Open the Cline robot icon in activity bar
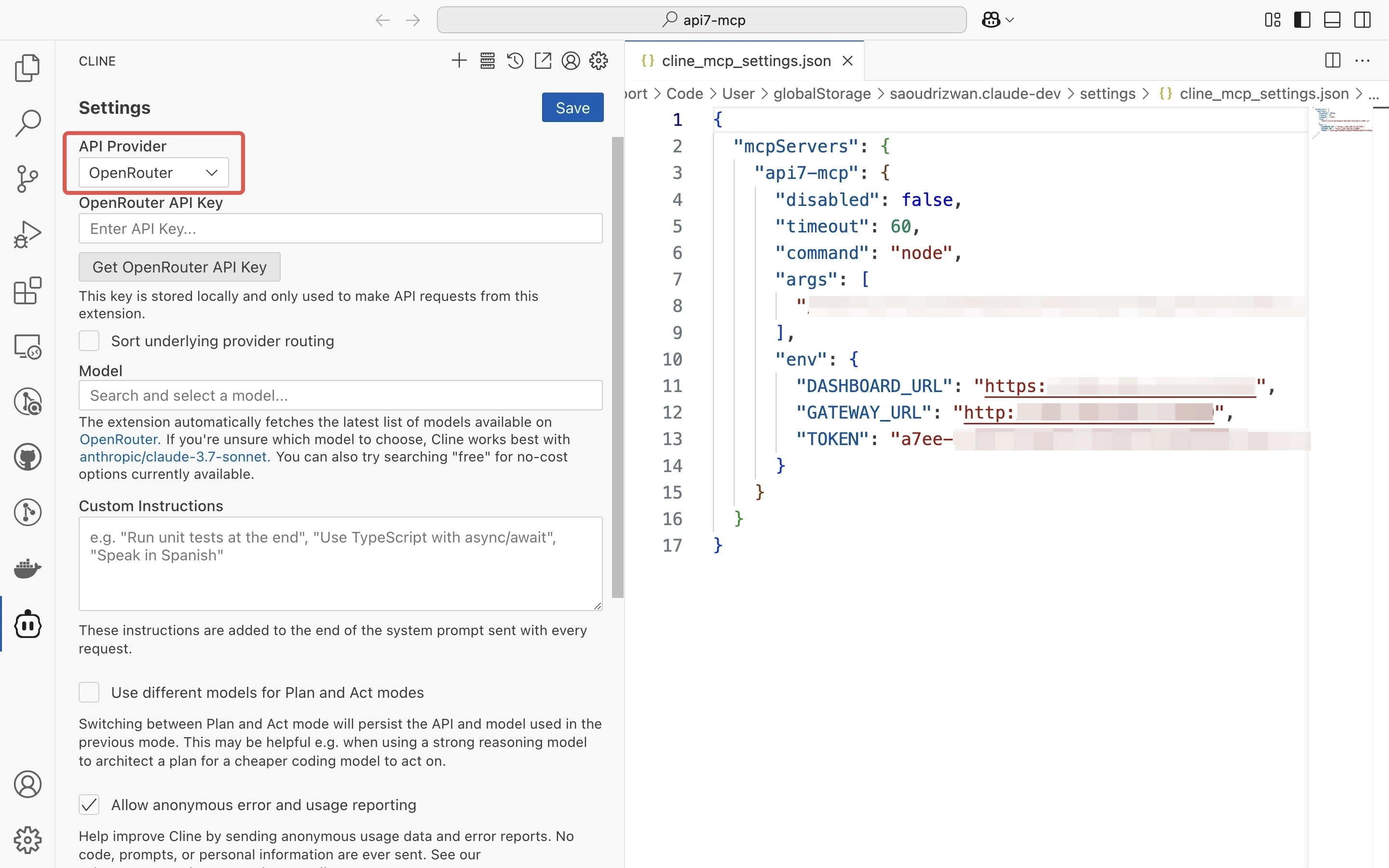This screenshot has width=1389, height=868. coord(27,624)
